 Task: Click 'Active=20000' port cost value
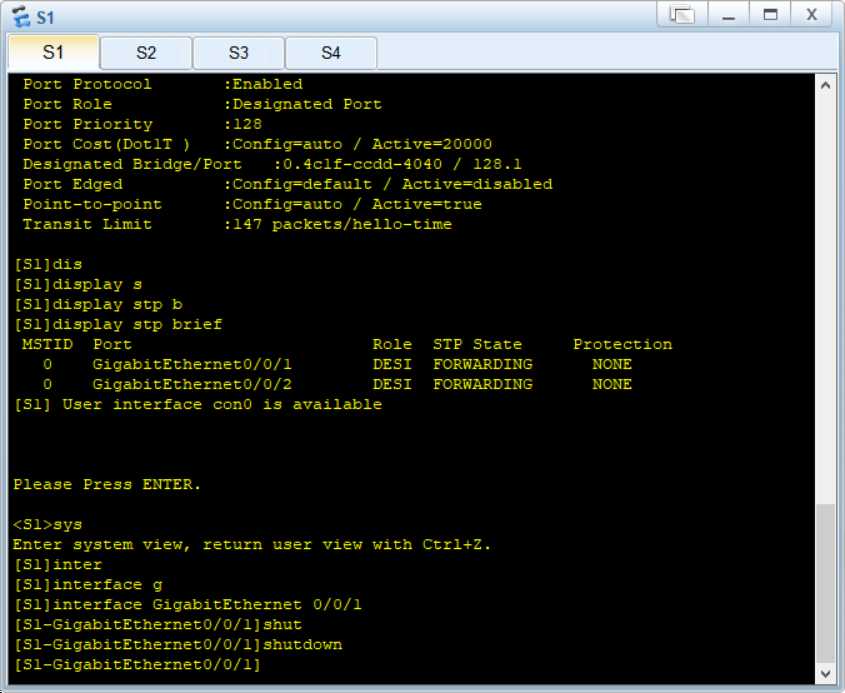pyautogui.click(x=432, y=144)
